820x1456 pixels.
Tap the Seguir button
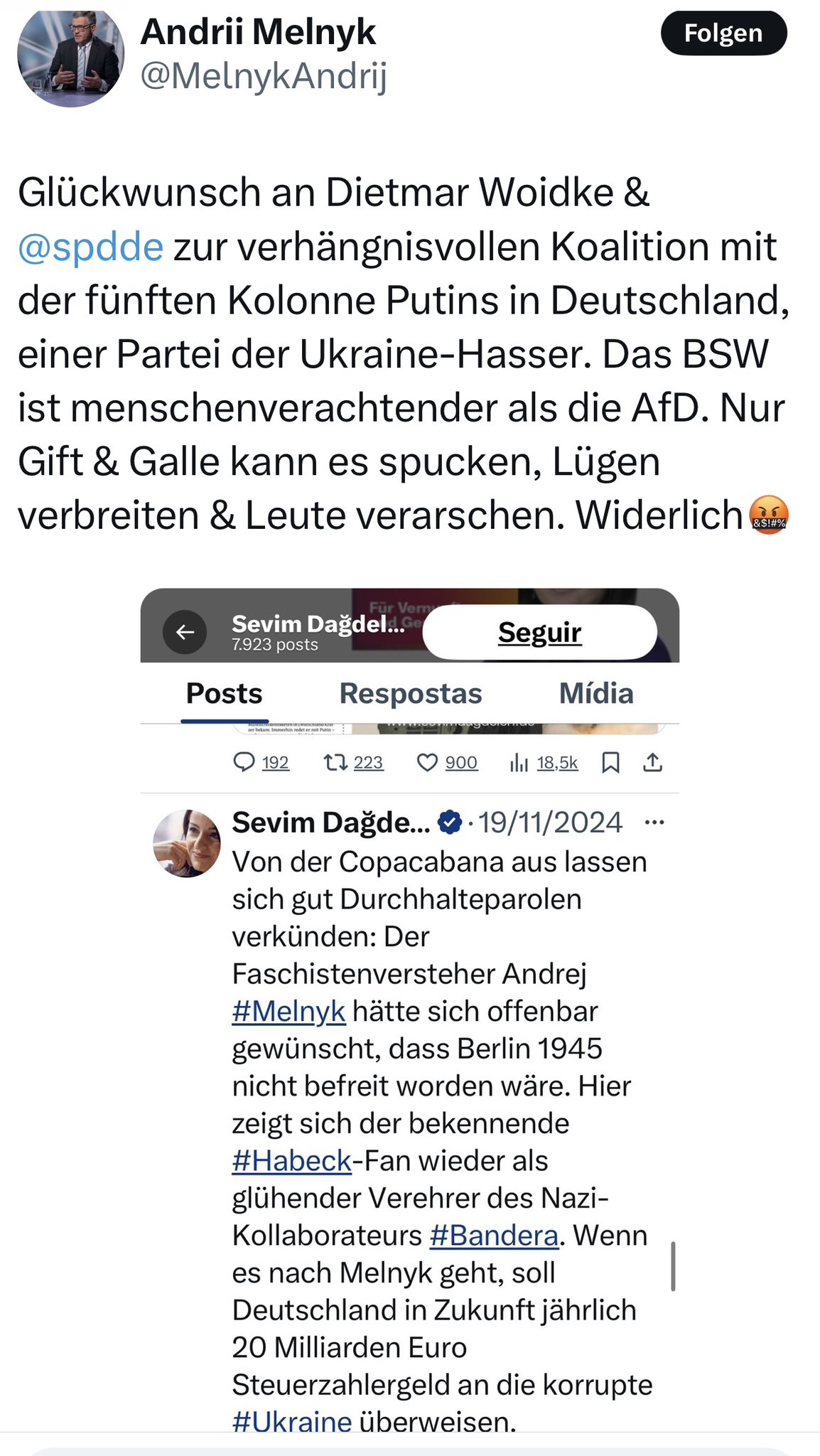point(540,632)
